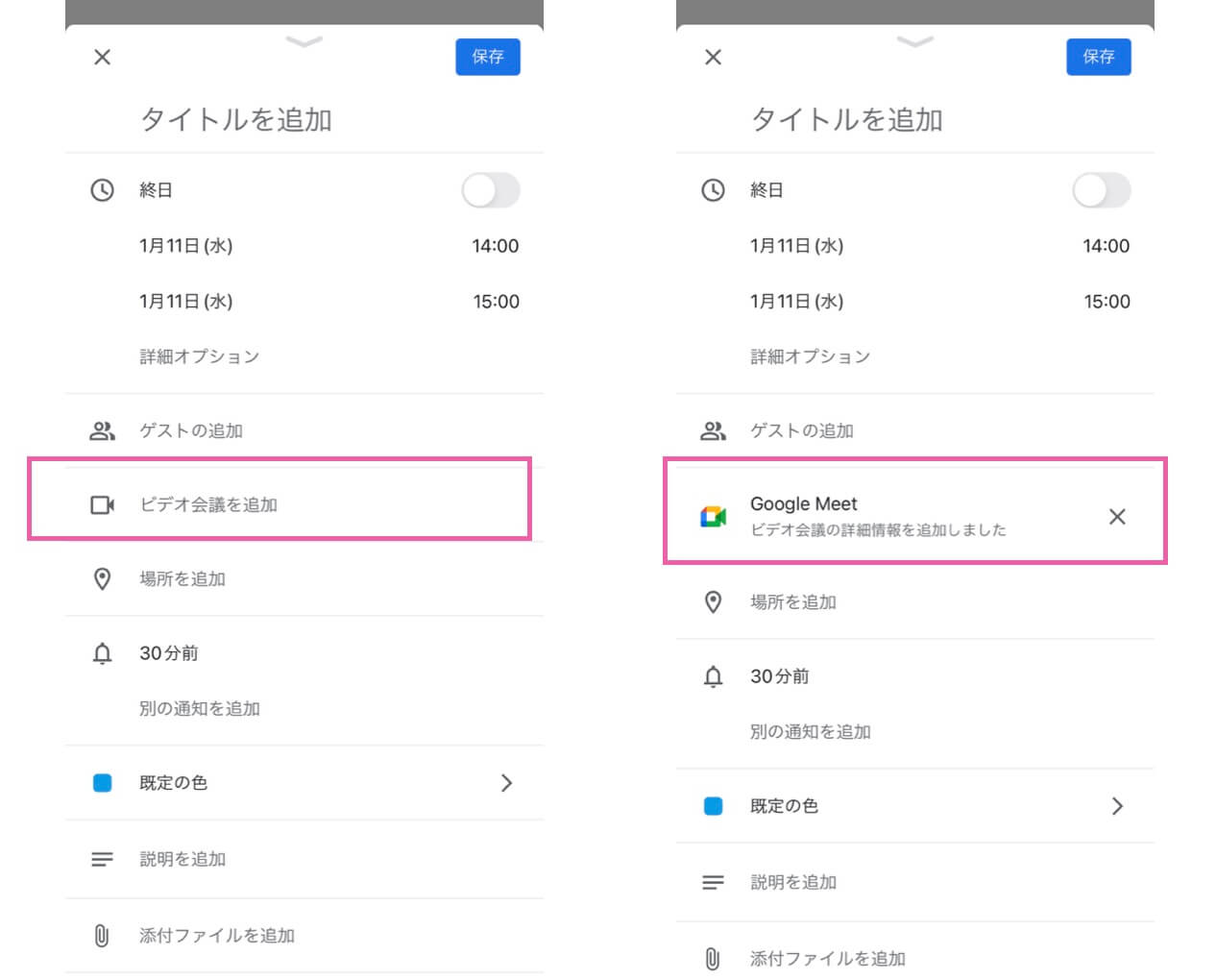1216x980 pixels.
Task: Click the clock icon in left panel
Action: (x=102, y=190)
